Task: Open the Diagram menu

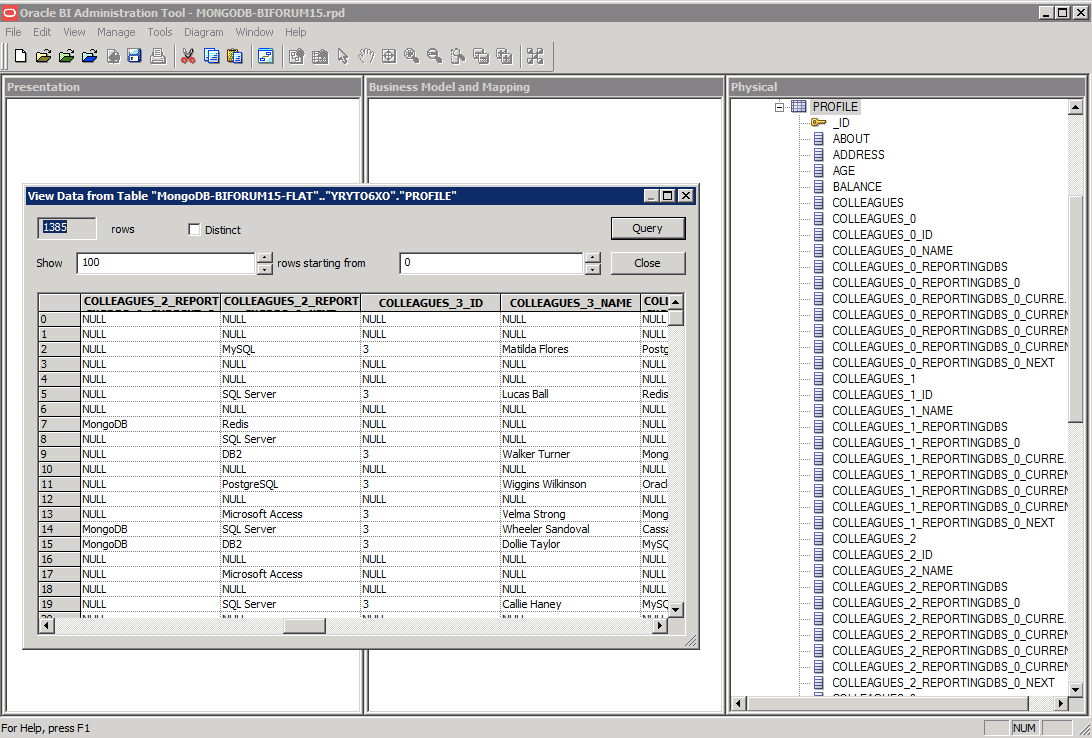Action: (203, 32)
